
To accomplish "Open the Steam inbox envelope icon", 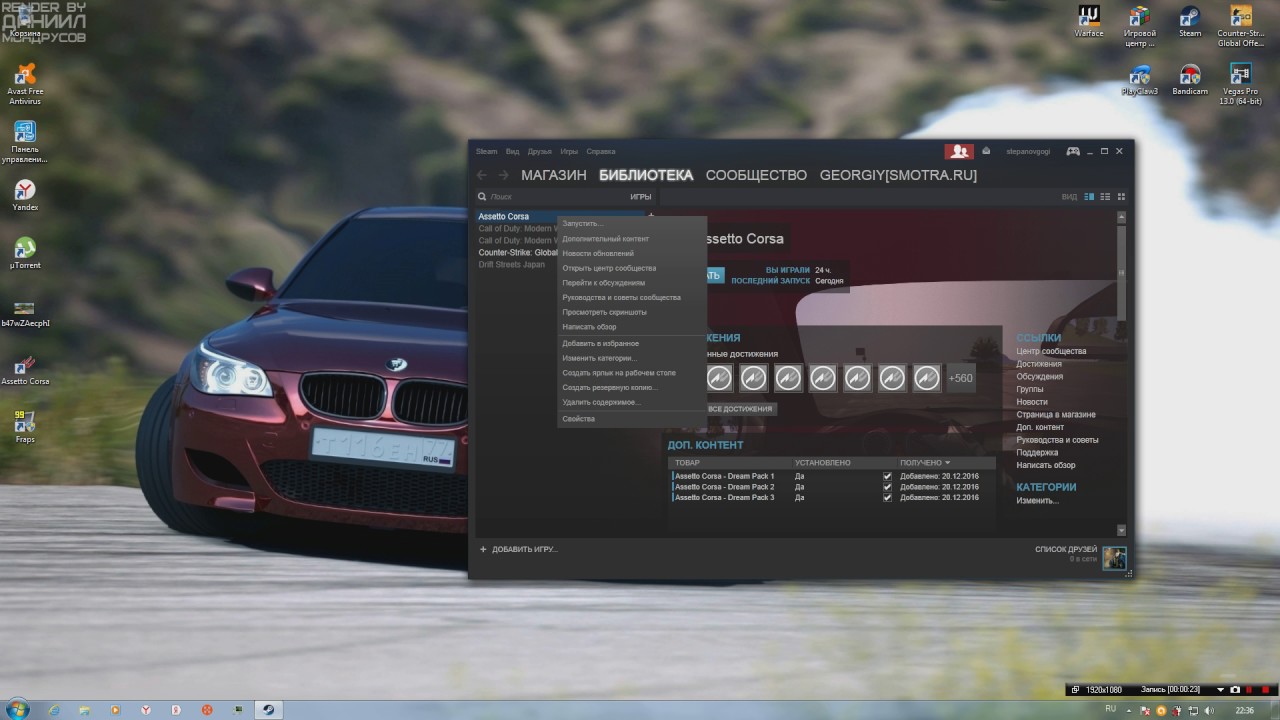I will (x=986, y=151).
